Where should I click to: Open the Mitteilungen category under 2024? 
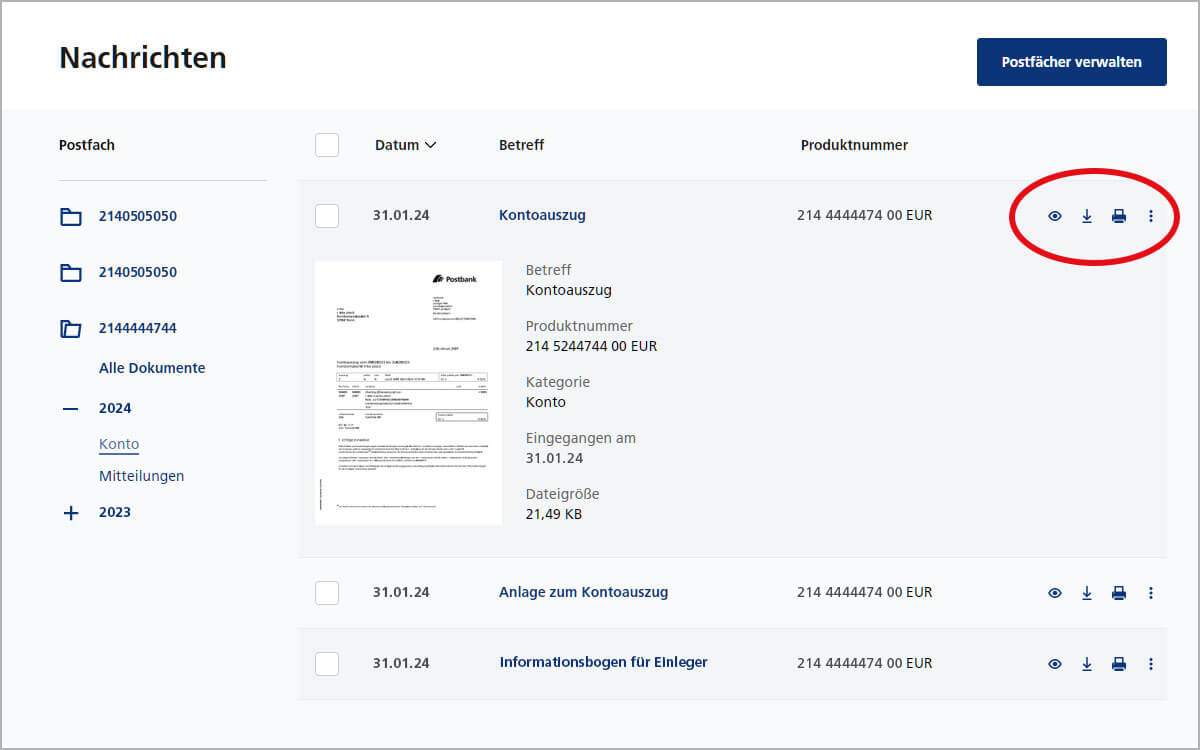pyautogui.click(x=141, y=476)
